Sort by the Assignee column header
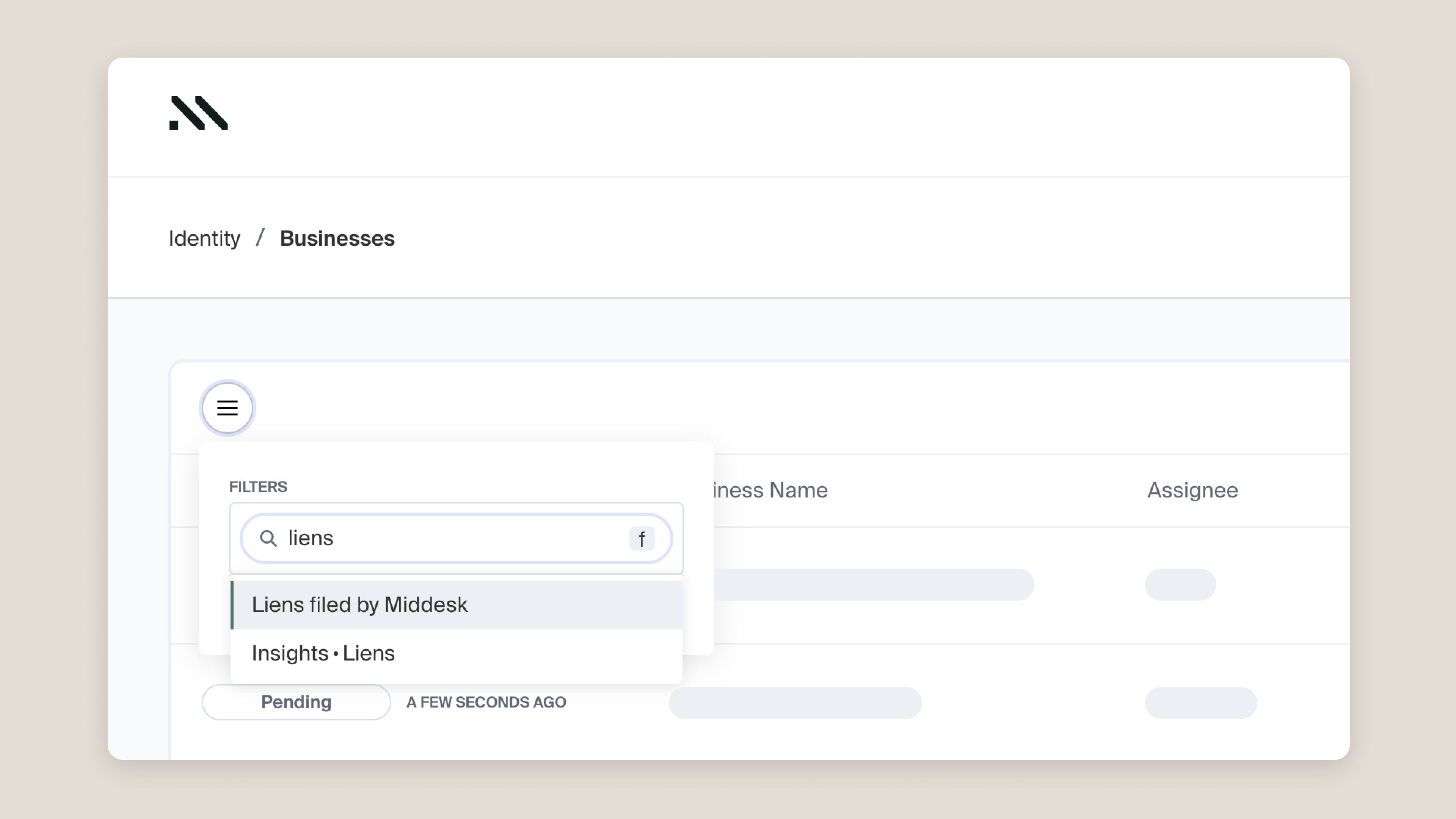This screenshot has height=819, width=1456. pyautogui.click(x=1192, y=490)
